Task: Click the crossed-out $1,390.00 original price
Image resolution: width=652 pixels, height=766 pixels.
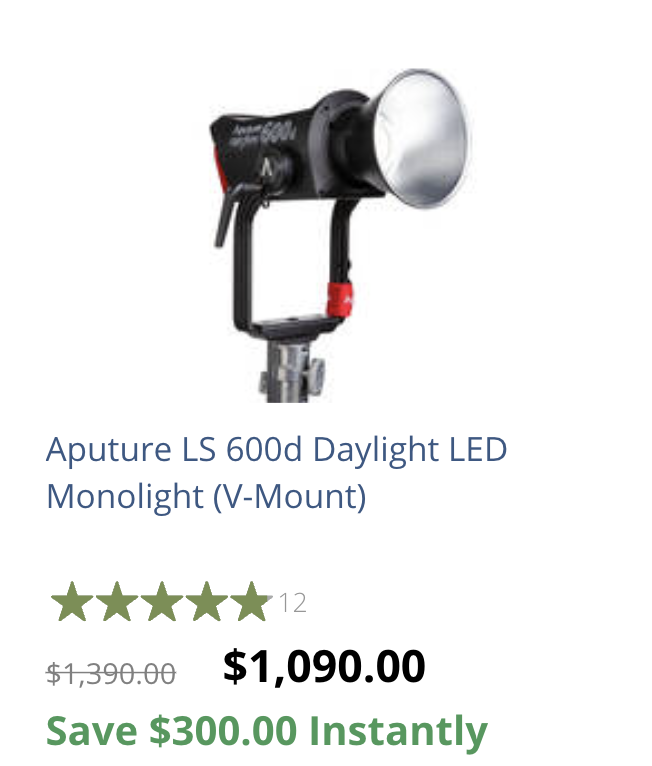Action: pyautogui.click(x=111, y=674)
